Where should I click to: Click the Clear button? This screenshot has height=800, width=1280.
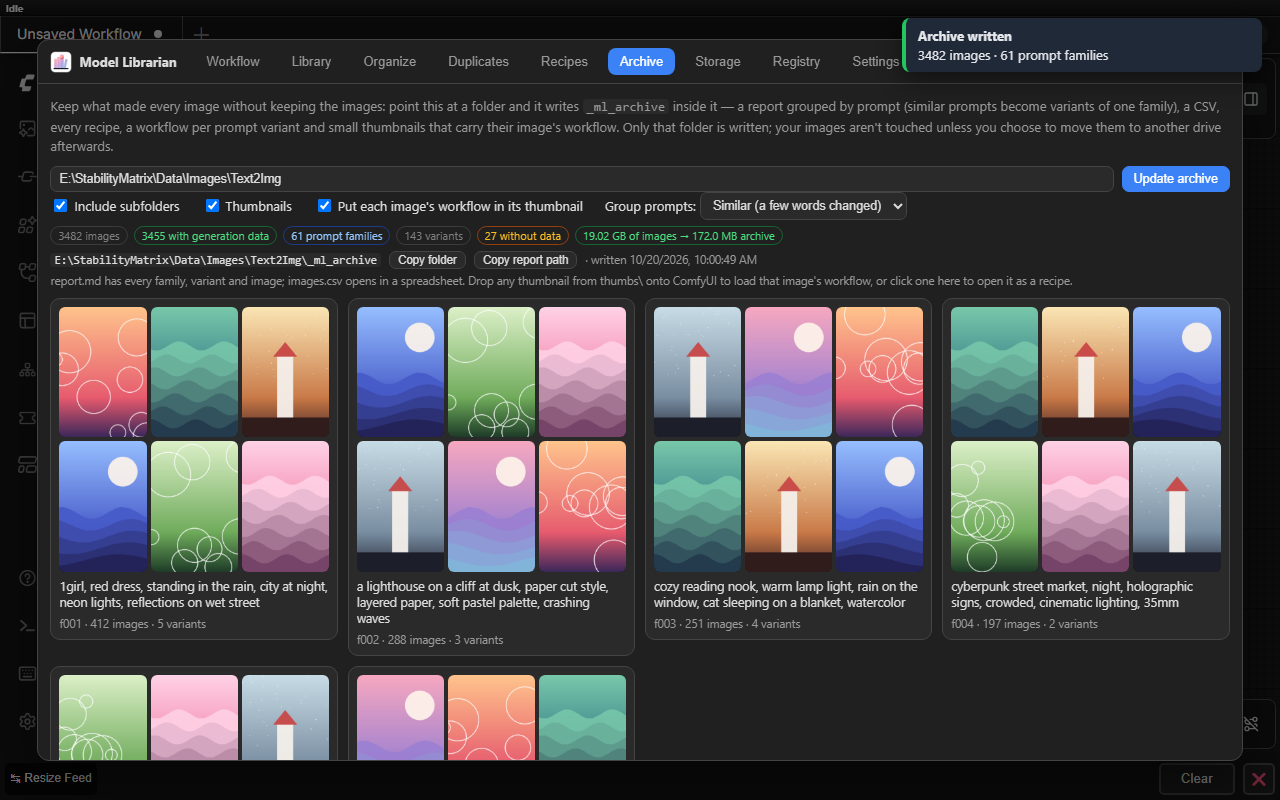(x=1196, y=778)
